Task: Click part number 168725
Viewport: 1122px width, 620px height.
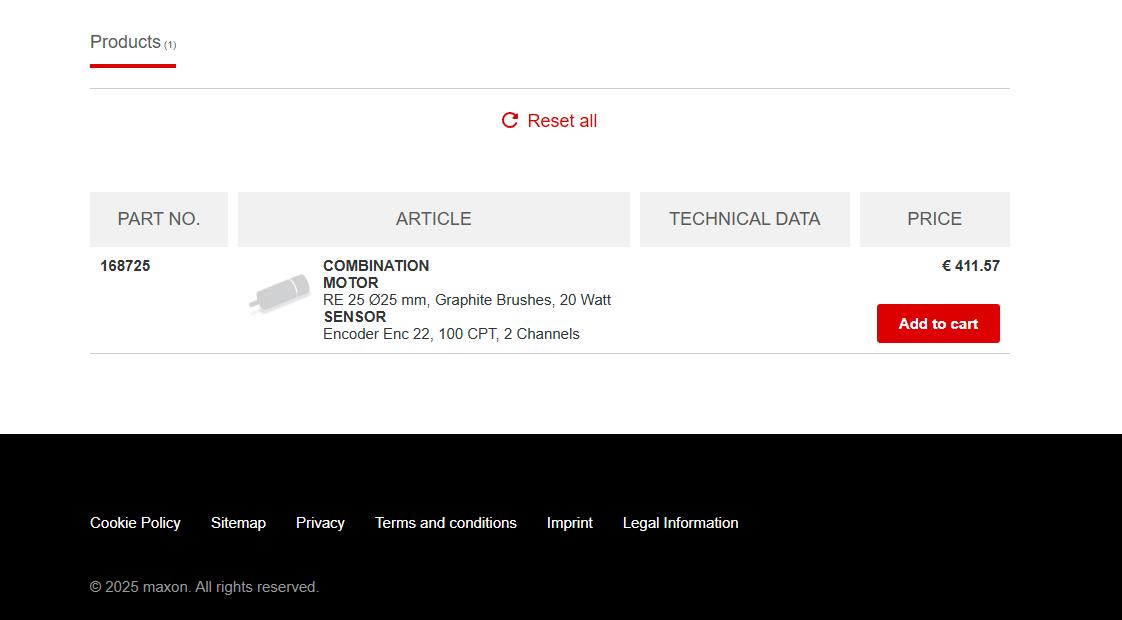Action: pyautogui.click(x=125, y=266)
